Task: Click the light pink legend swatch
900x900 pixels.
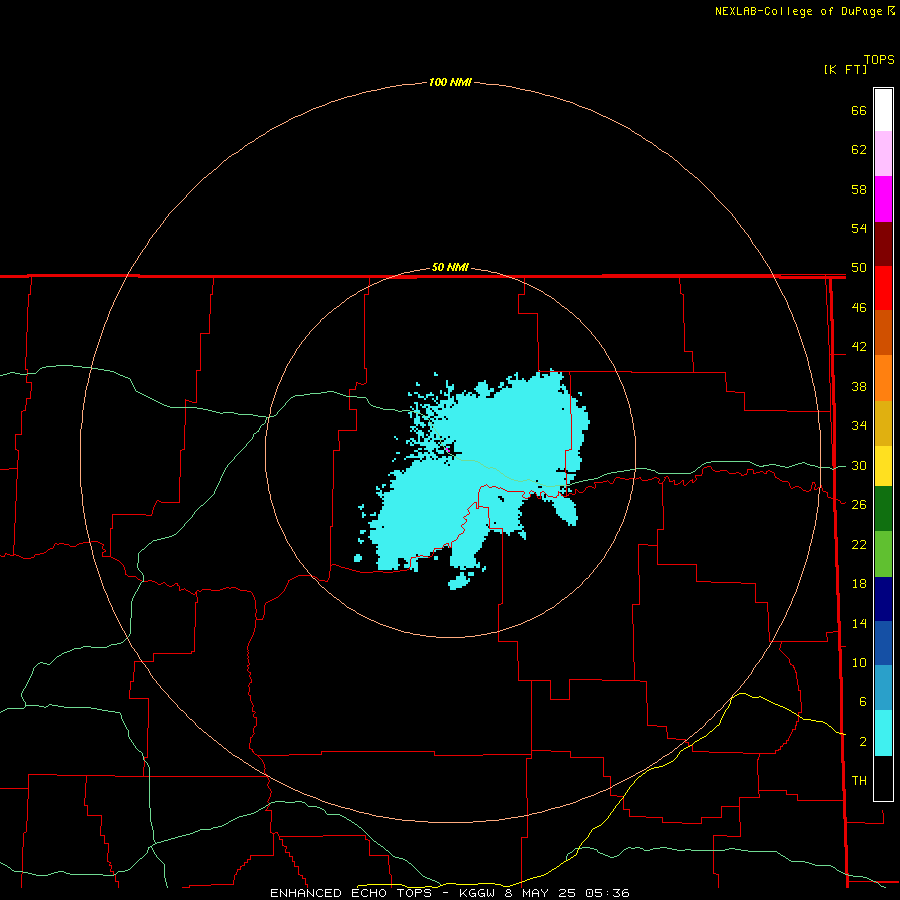Action: pos(883,153)
